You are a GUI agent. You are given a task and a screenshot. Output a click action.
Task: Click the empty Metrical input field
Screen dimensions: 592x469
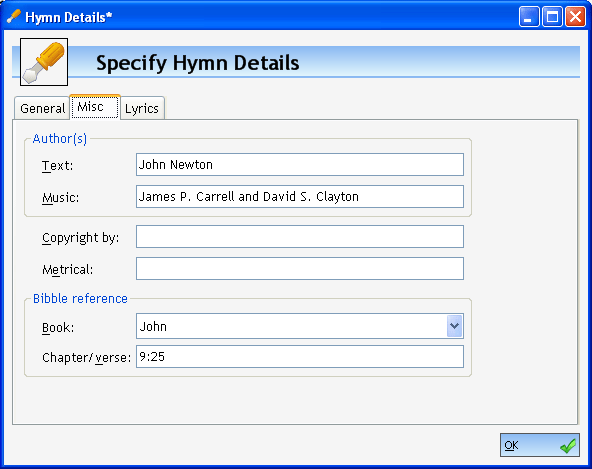[x=300, y=268]
